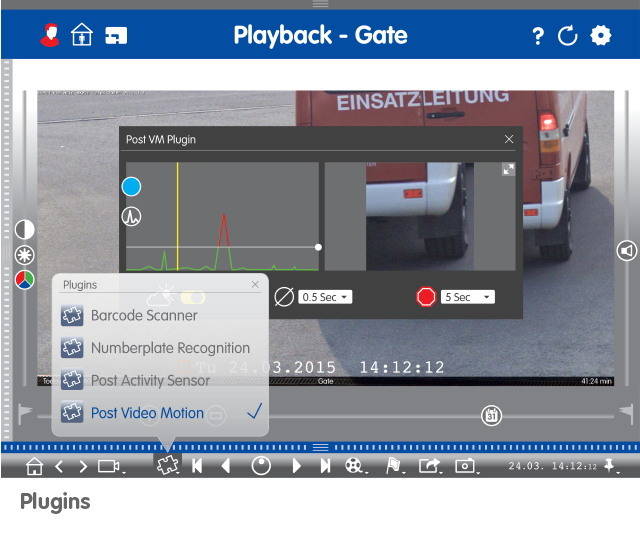This screenshot has height=540, width=640.
Task: Click the brightness sun icon
Action: tap(24, 255)
